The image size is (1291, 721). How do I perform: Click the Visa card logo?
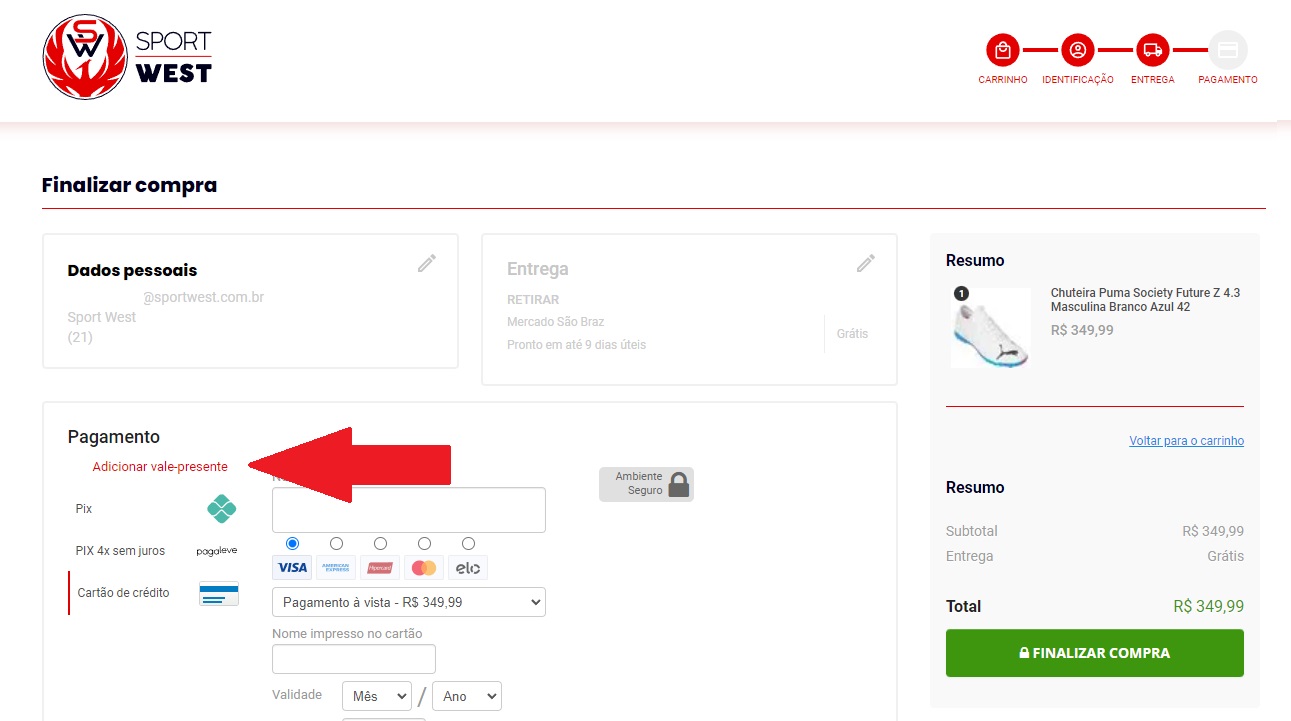[292, 568]
